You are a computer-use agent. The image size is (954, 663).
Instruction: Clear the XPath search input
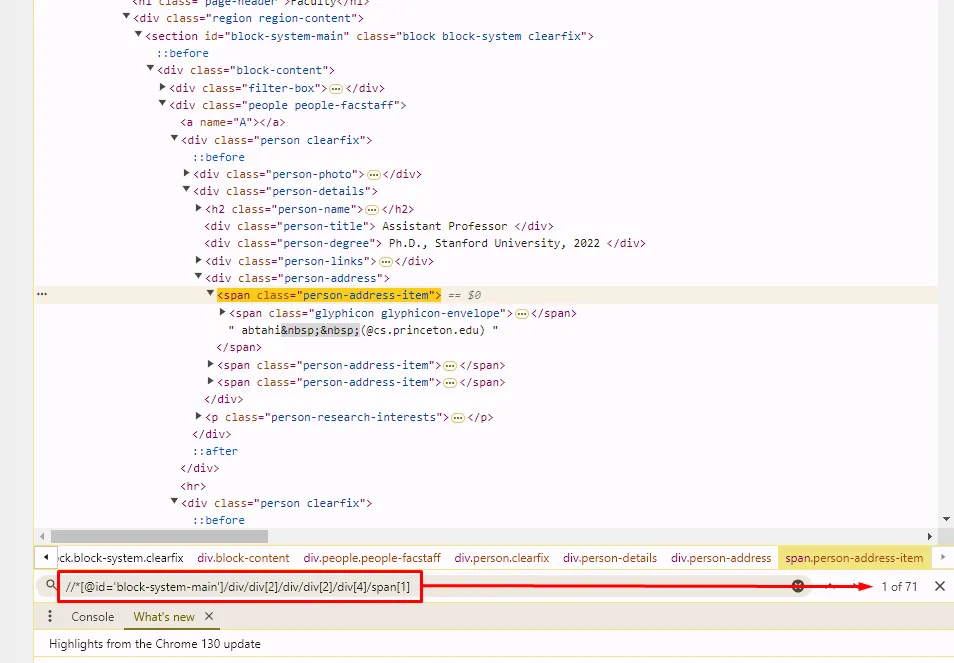pos(798,586)
